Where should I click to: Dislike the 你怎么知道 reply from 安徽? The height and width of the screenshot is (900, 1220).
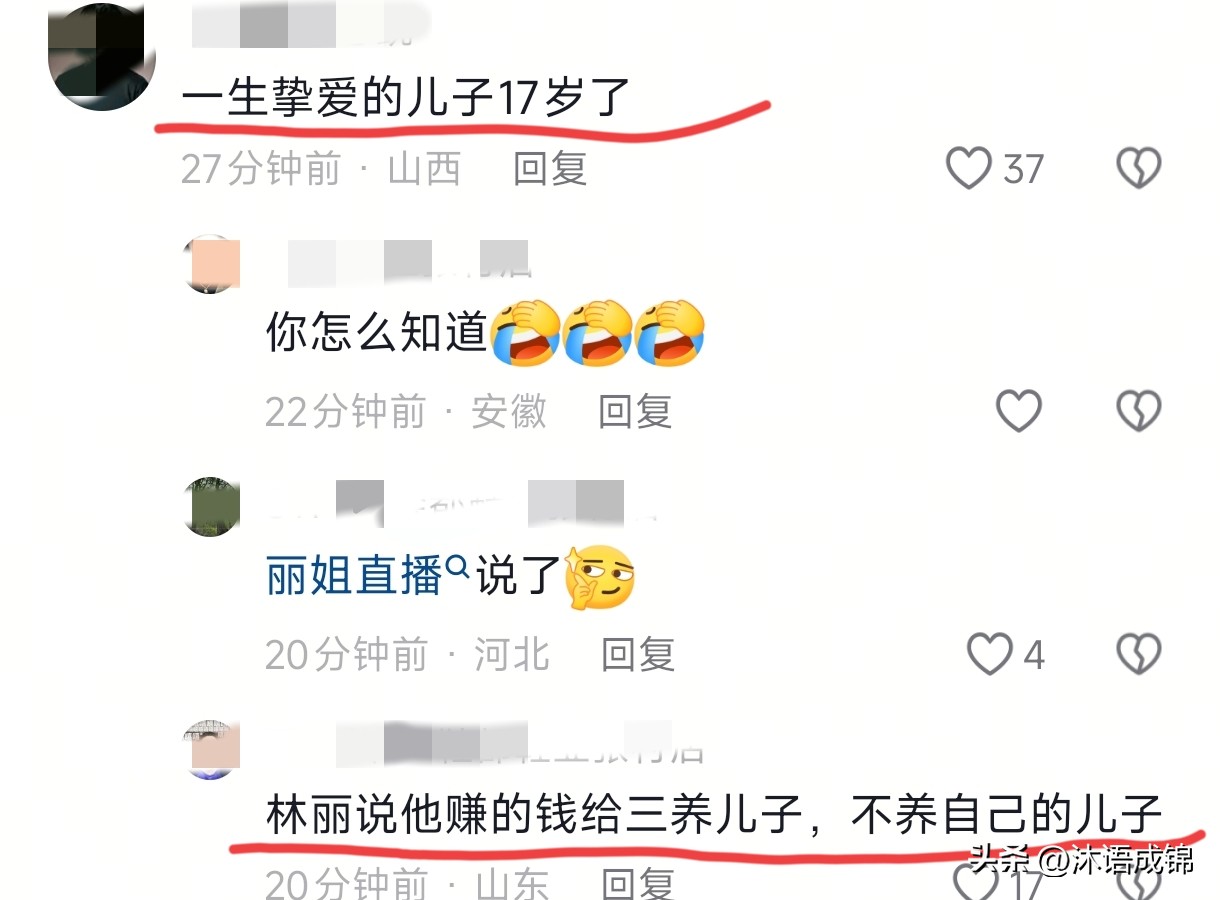(1139, 411)
